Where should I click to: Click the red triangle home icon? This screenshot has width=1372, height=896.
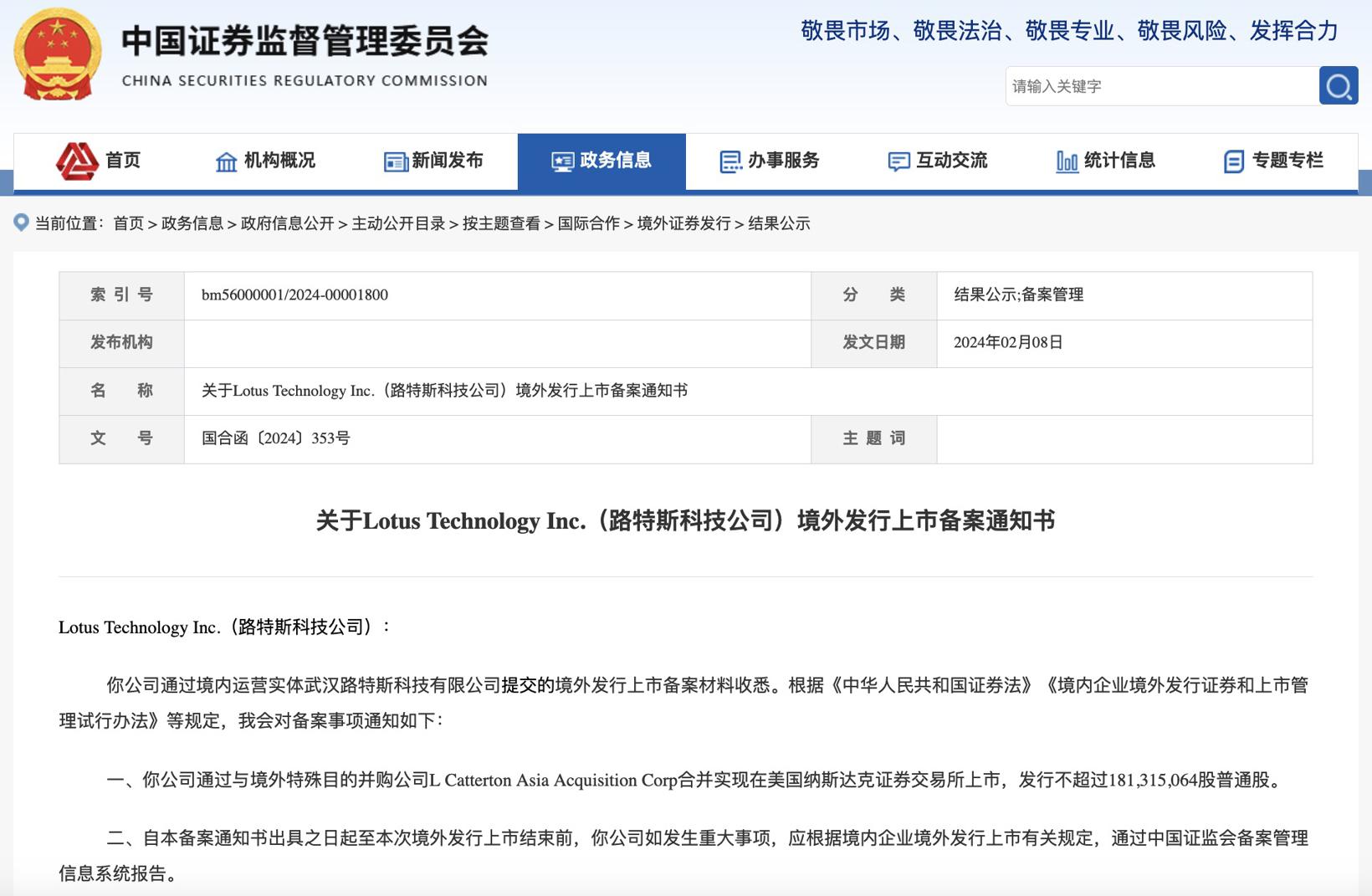[x=77, y=161]
